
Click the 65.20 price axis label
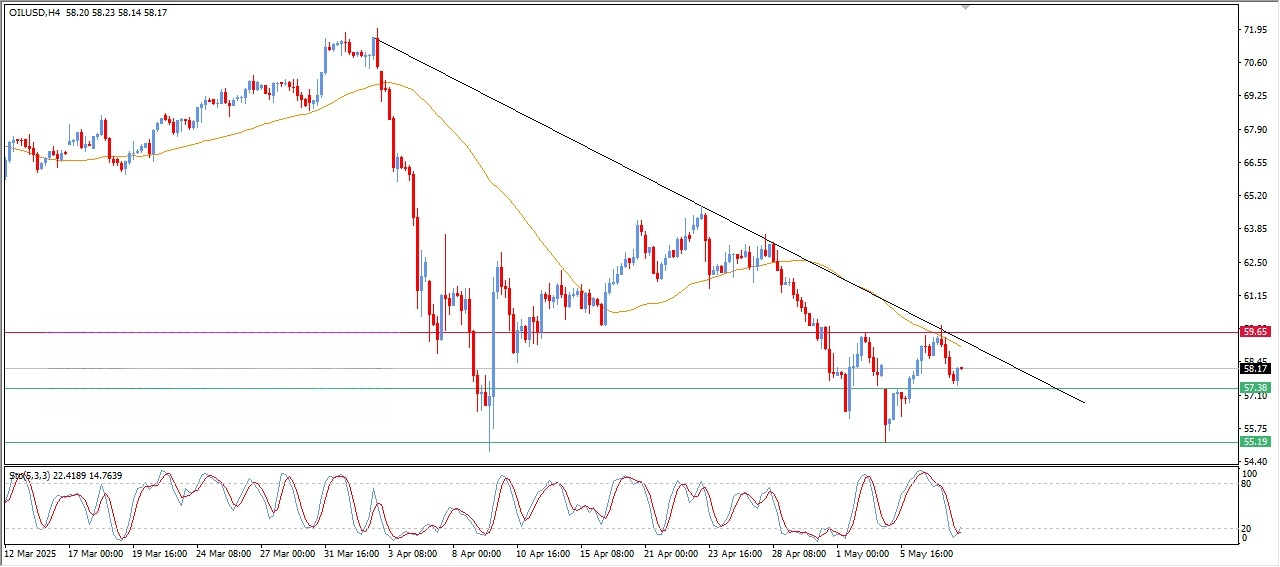pos(1256,196)
